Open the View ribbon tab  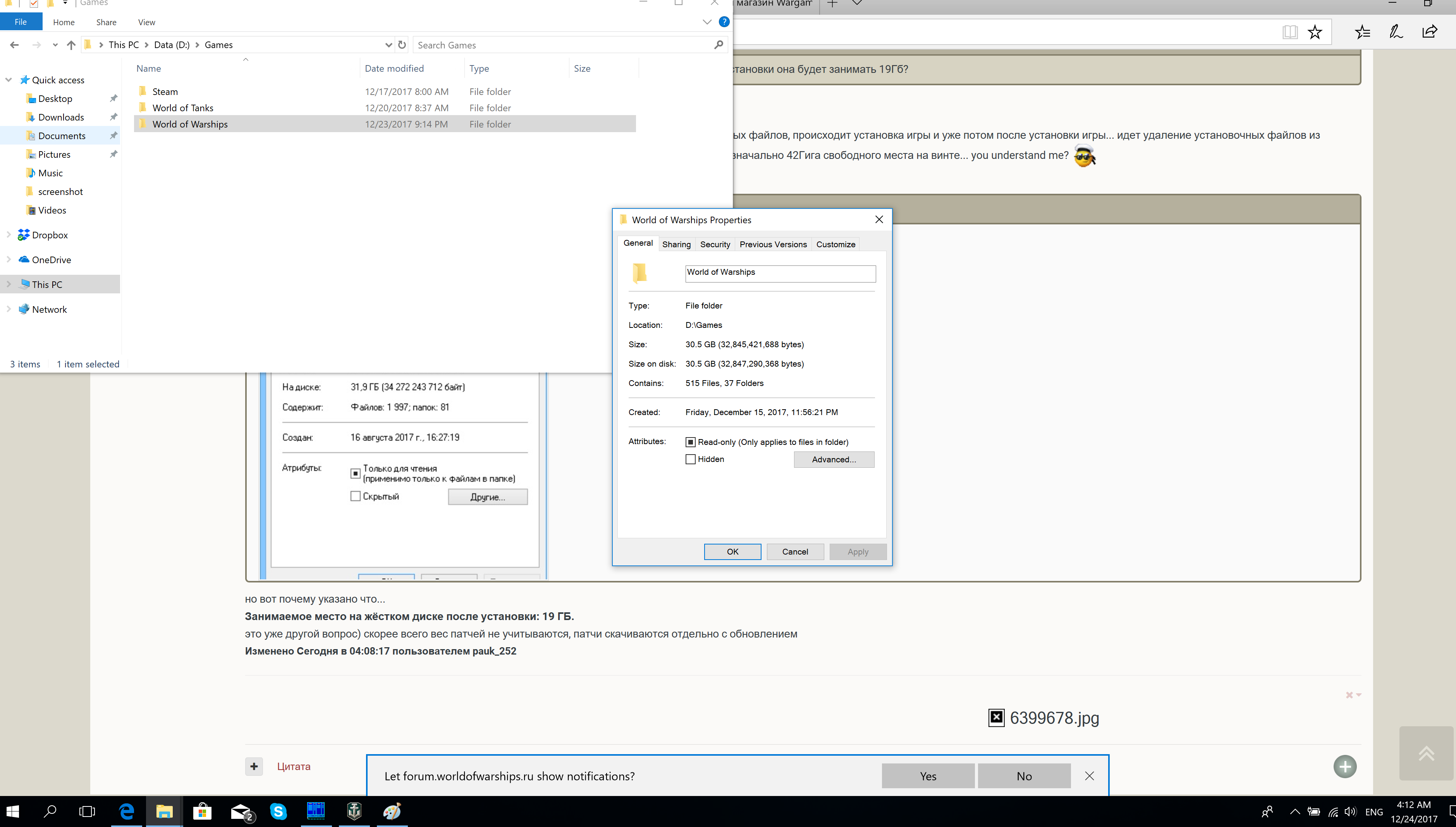[x=146, y=22]
